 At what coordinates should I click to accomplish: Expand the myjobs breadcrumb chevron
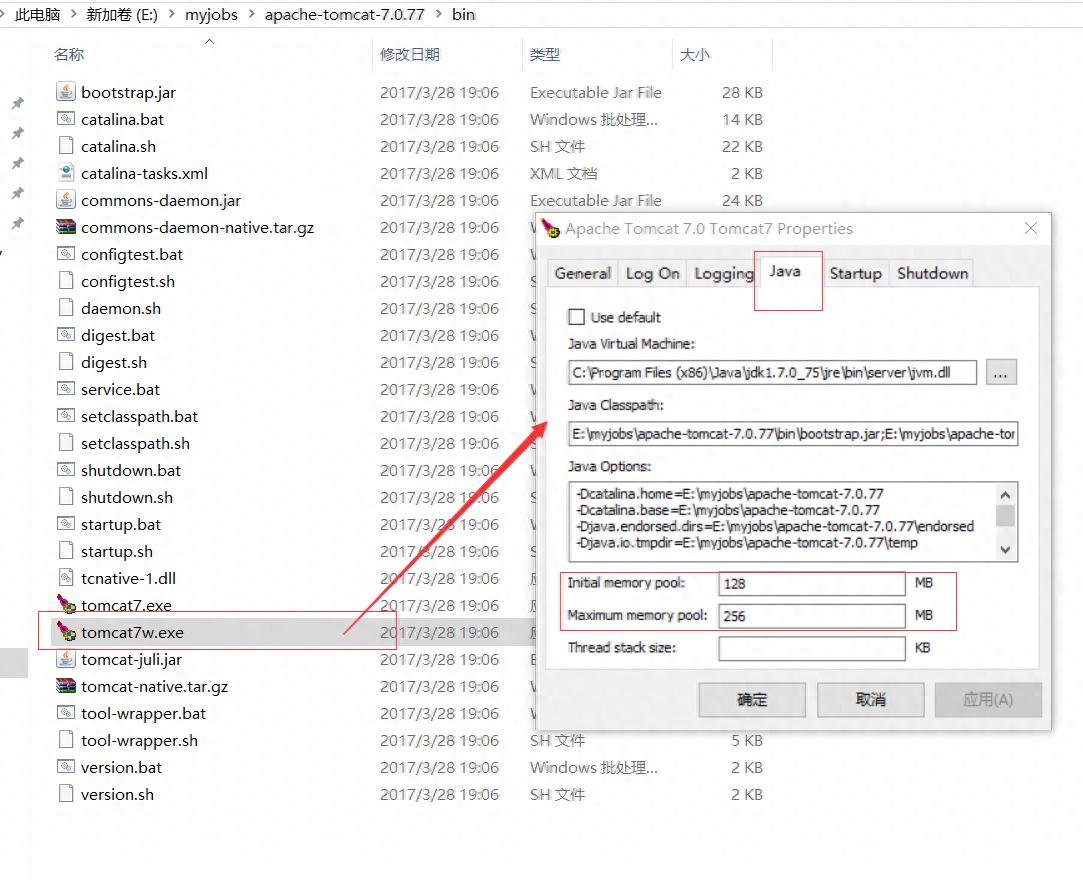[x=251, y=15]
